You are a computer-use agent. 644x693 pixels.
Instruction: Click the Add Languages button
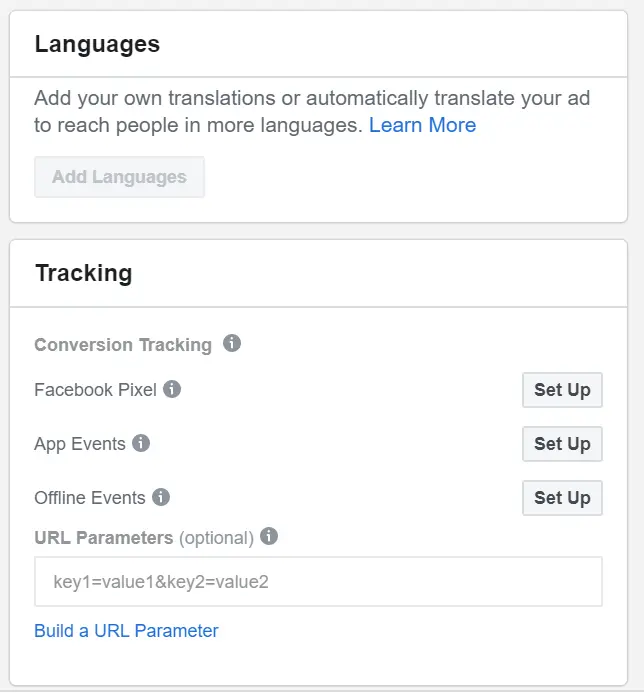click(119, 177)
